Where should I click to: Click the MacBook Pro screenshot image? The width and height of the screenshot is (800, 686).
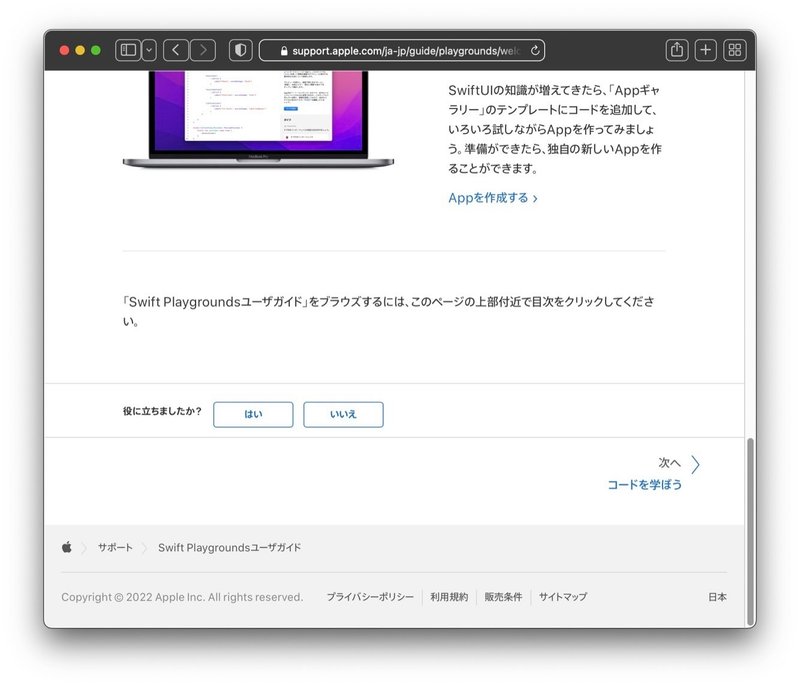pos(258,119)
